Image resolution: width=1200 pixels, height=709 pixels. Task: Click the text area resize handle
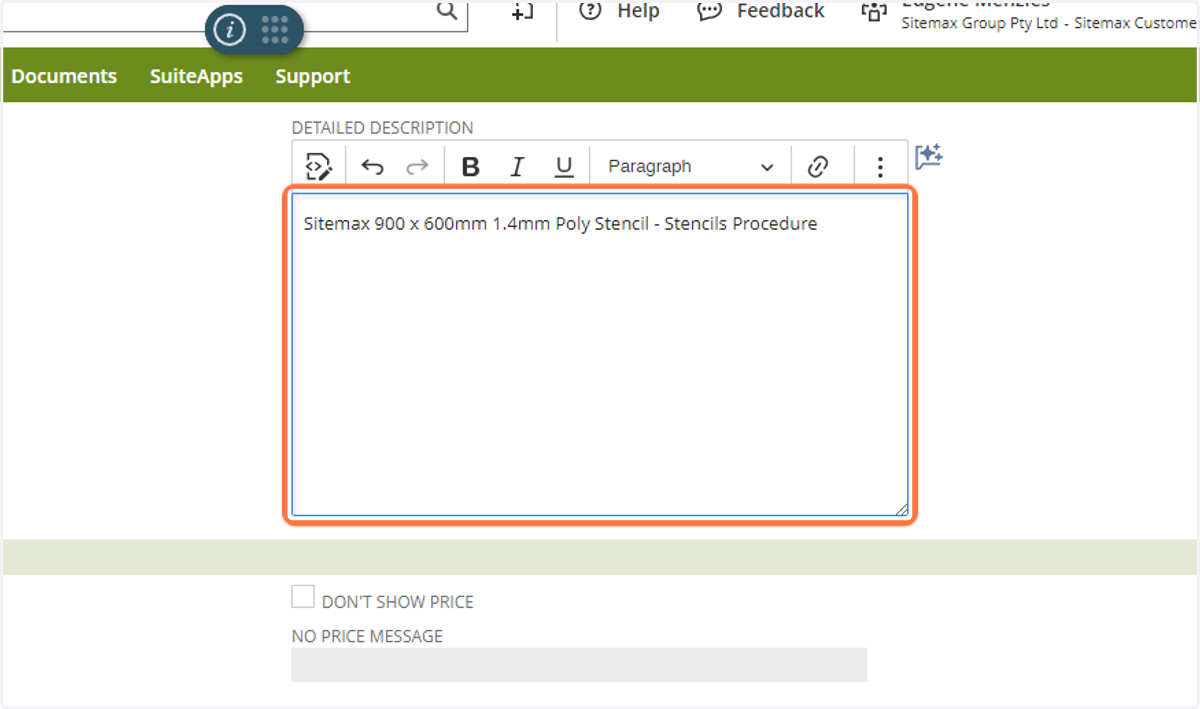coord(901,509)
